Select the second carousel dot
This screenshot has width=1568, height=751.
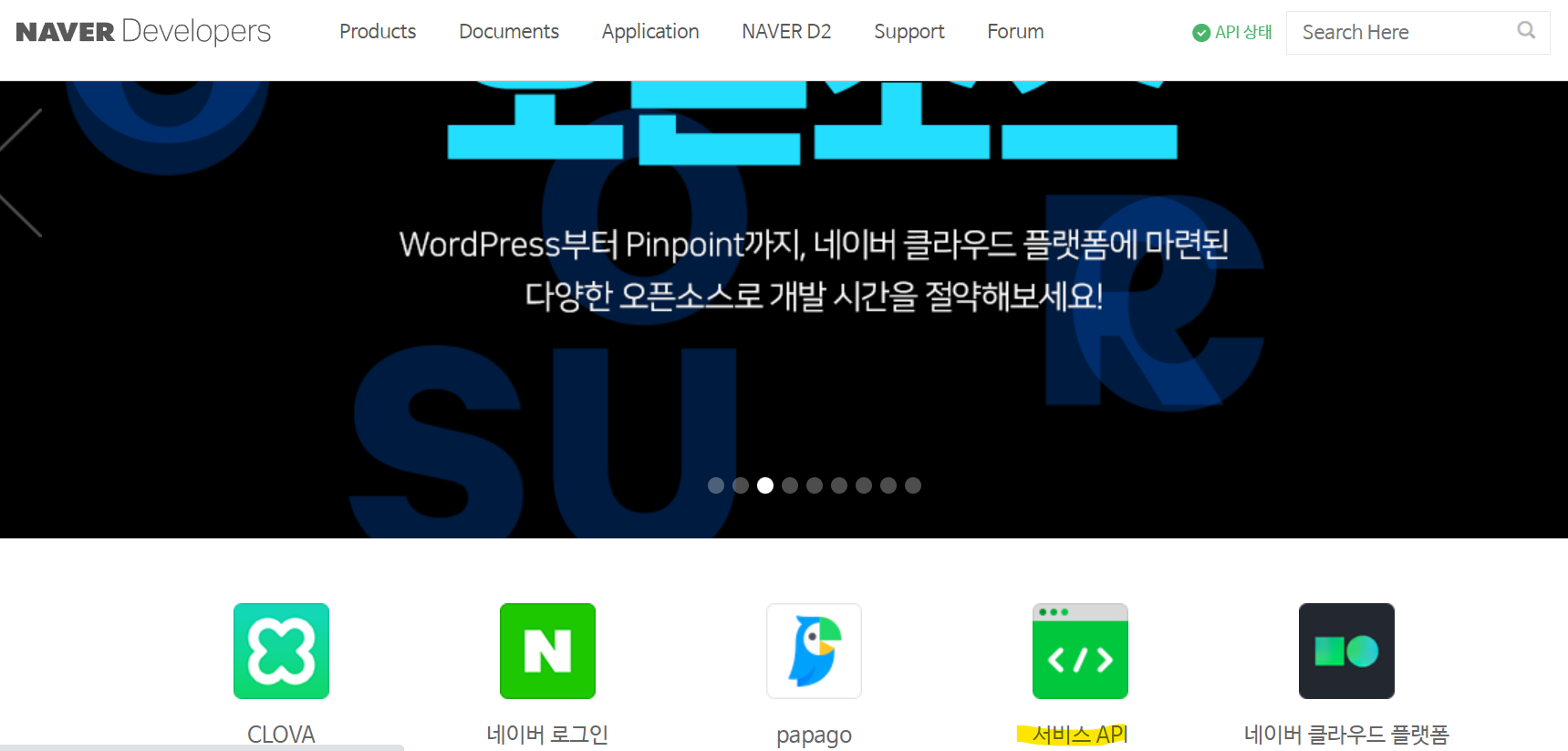(741, 485)
